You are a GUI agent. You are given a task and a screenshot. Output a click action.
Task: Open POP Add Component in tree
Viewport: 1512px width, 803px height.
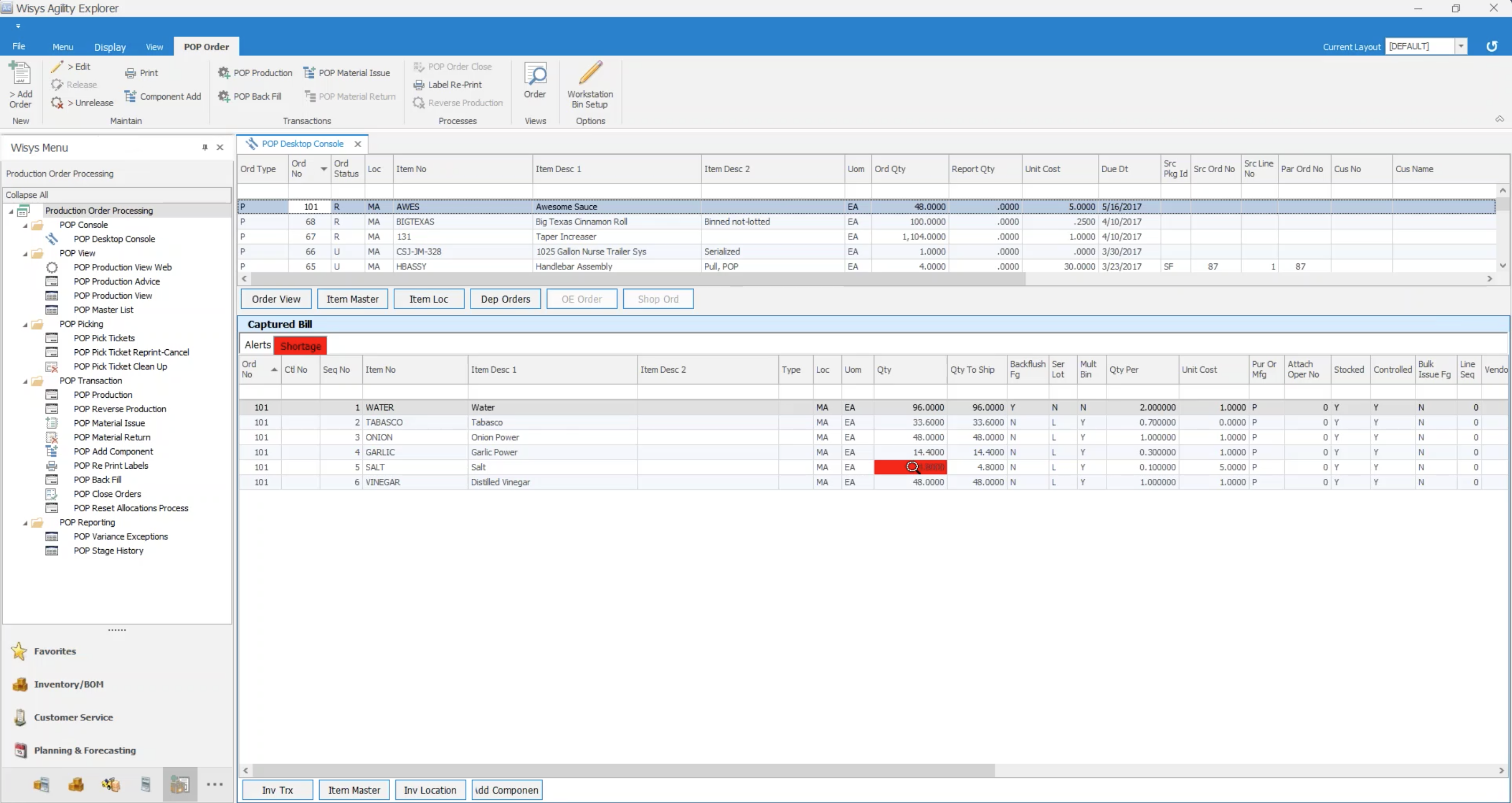coord(113,452)
